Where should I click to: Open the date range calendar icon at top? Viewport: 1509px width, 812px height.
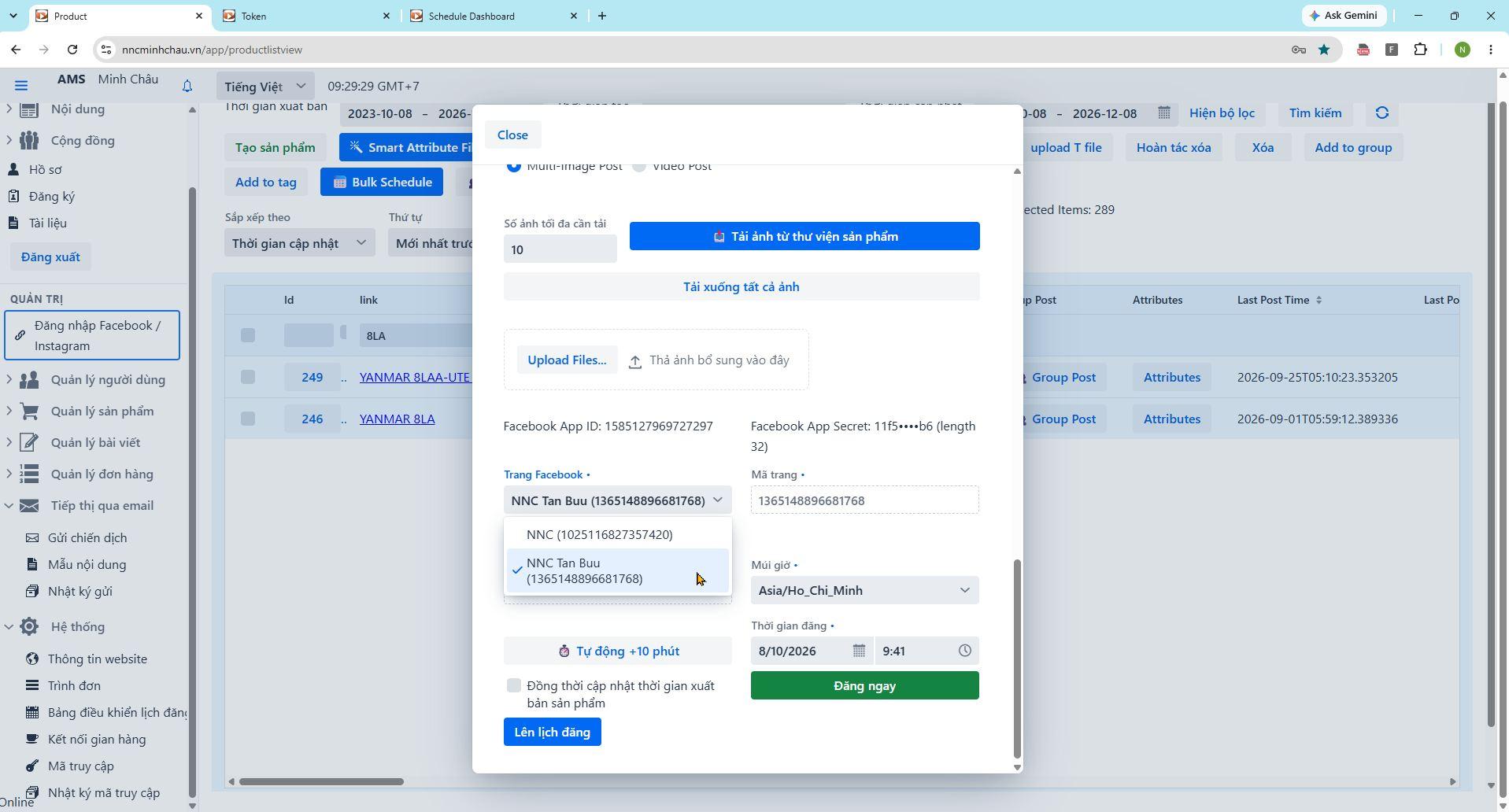coord(1163,113)
